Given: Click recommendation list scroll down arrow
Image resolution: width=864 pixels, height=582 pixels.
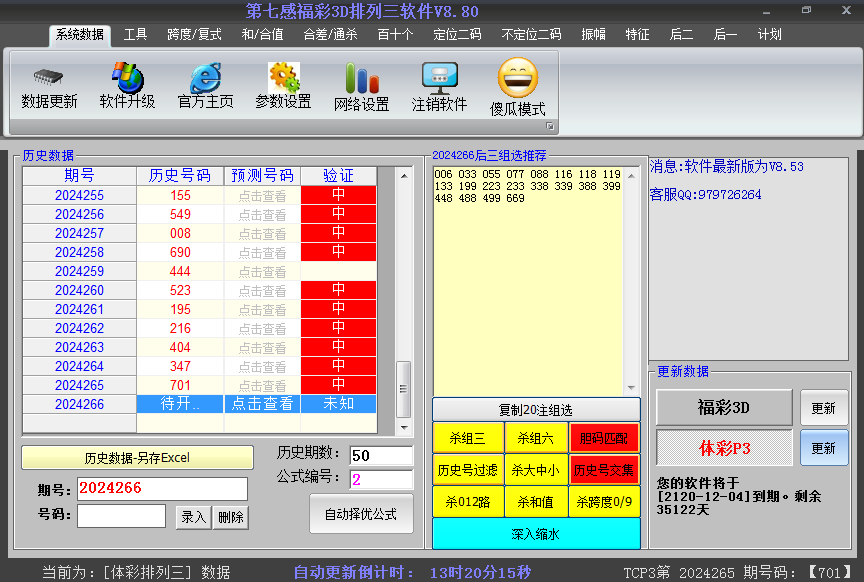Looking at the screenshot, I should [631, 388].
